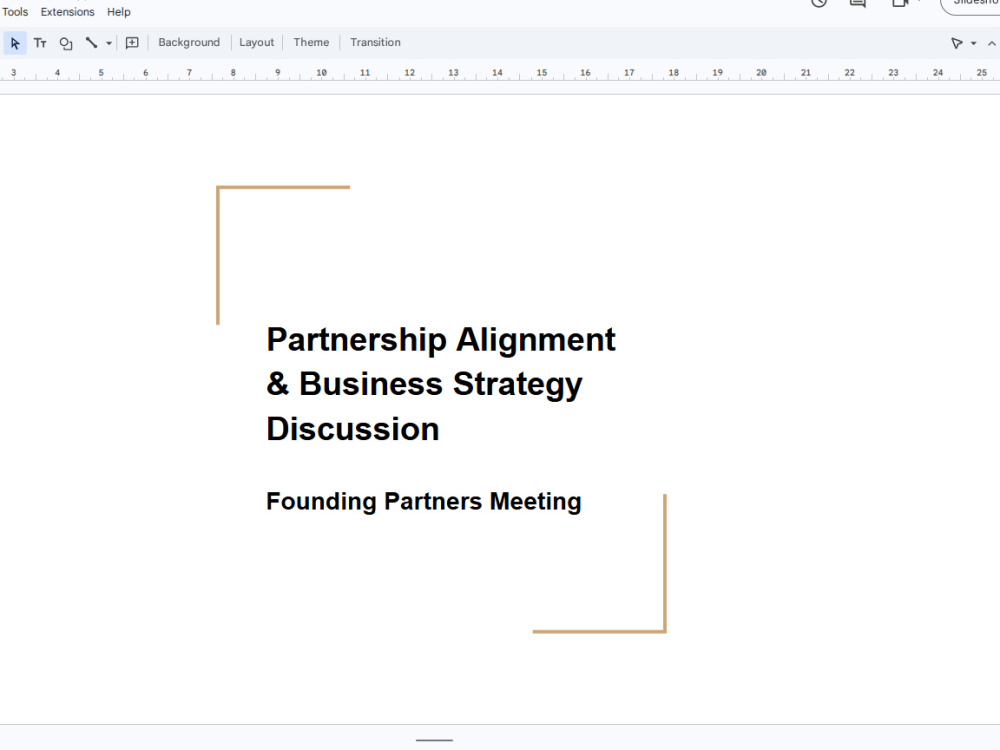Viewport: 1000px width, 750px height.
Task: Collapse the toolbar with the chevron
Action: click(x=992, y=43)
